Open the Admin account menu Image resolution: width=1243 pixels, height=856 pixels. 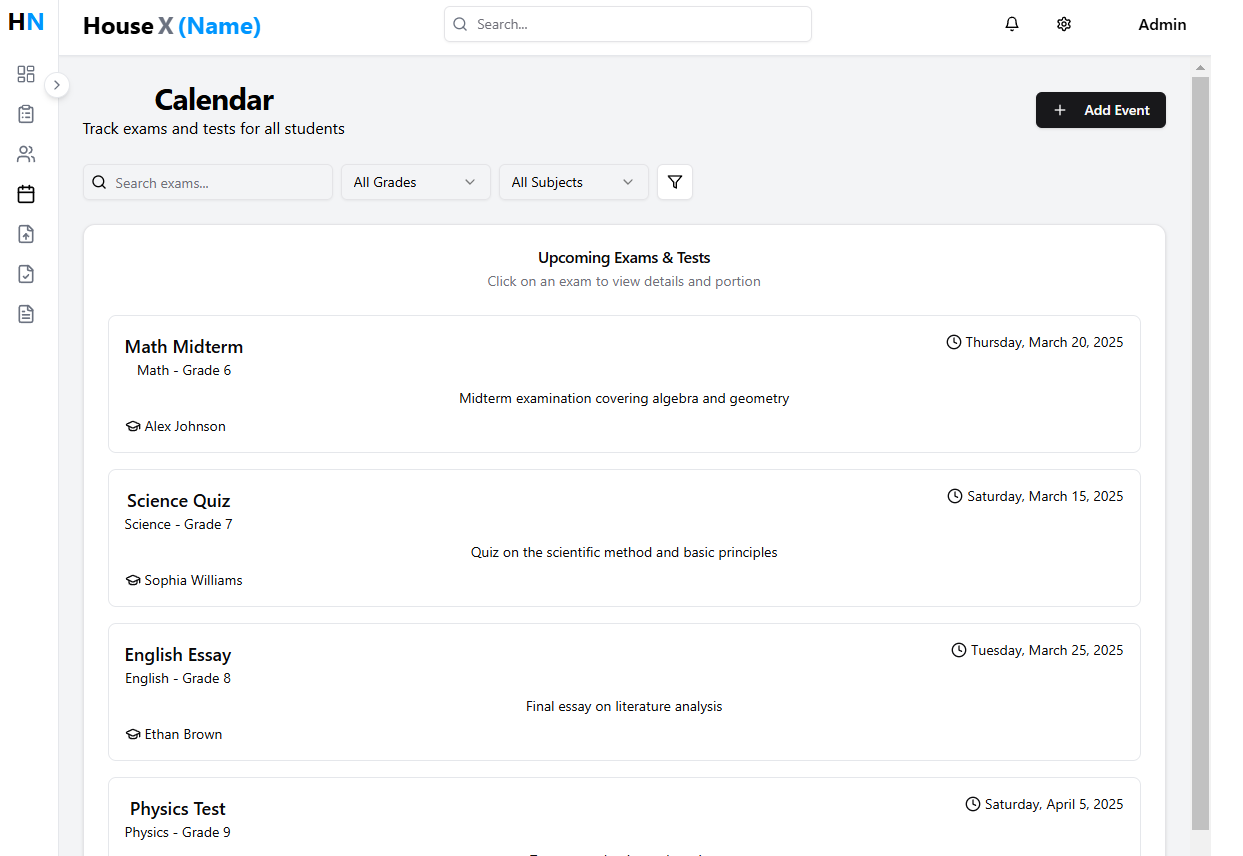(x=1162, y=24)
